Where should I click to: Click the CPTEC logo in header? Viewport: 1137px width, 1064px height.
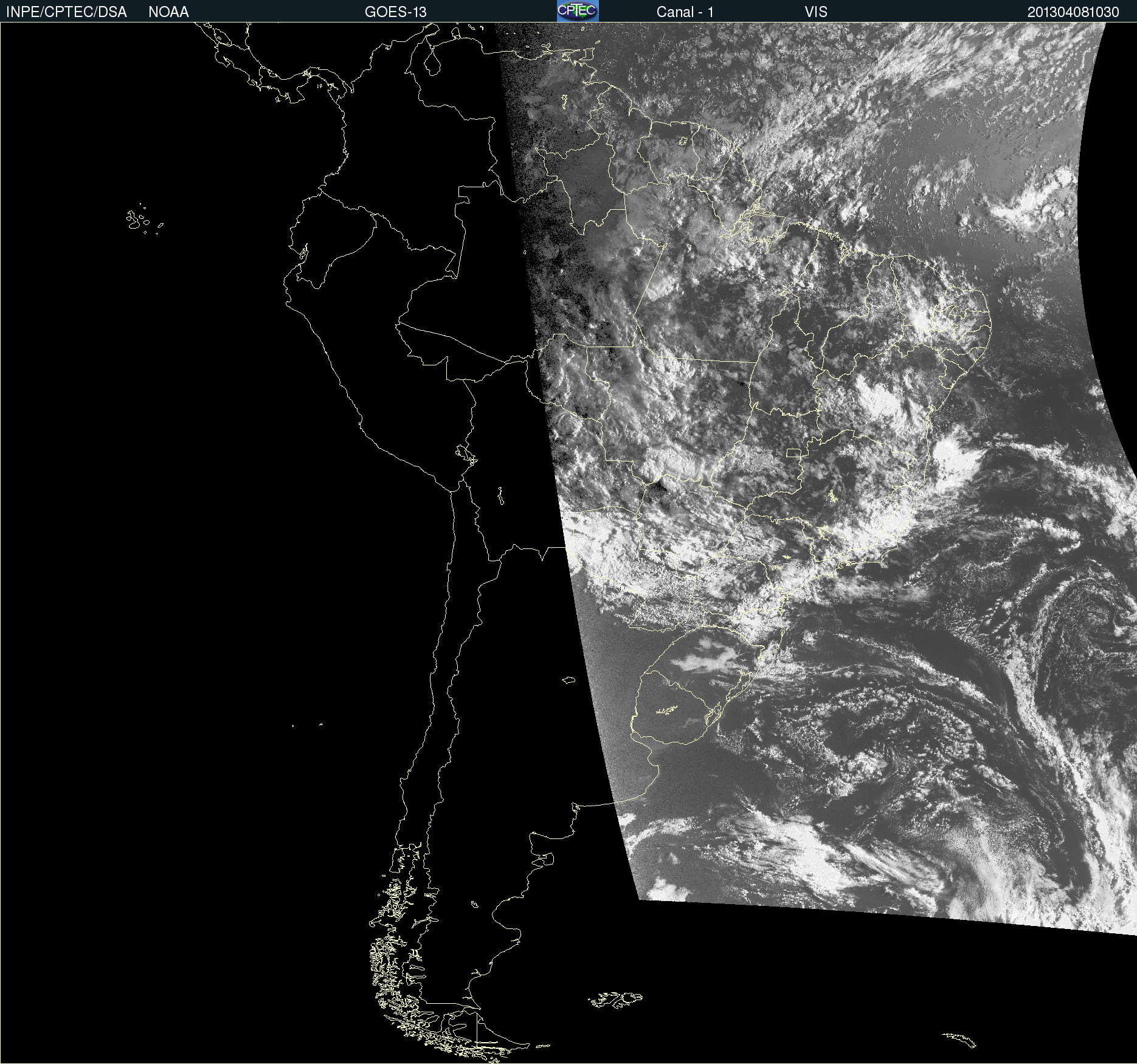(x=578, y=11)
